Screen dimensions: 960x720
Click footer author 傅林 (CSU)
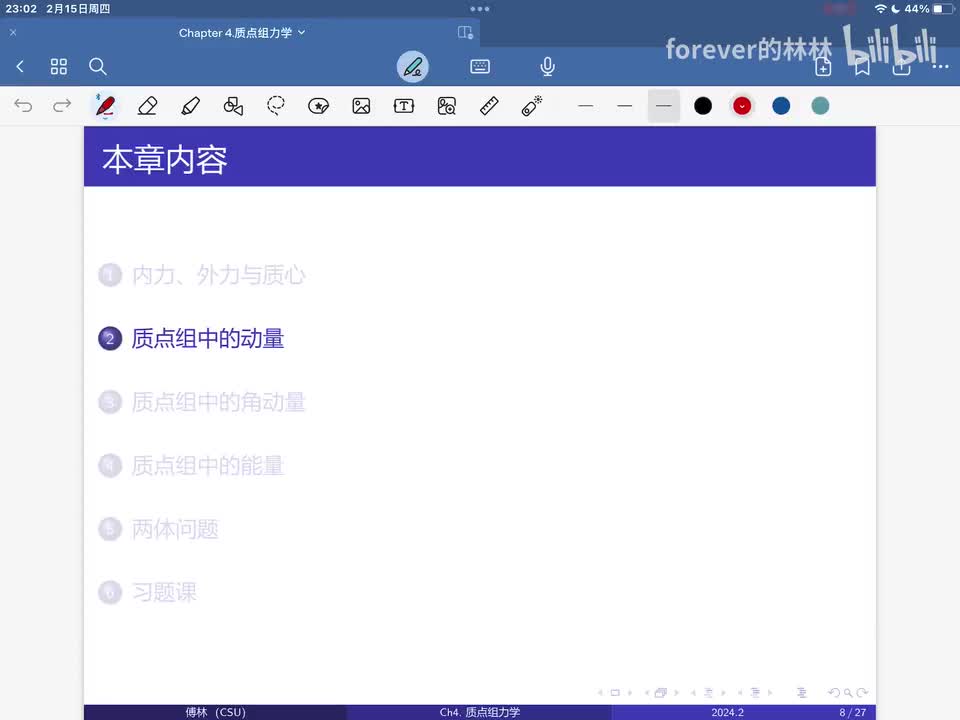[216, 712]
